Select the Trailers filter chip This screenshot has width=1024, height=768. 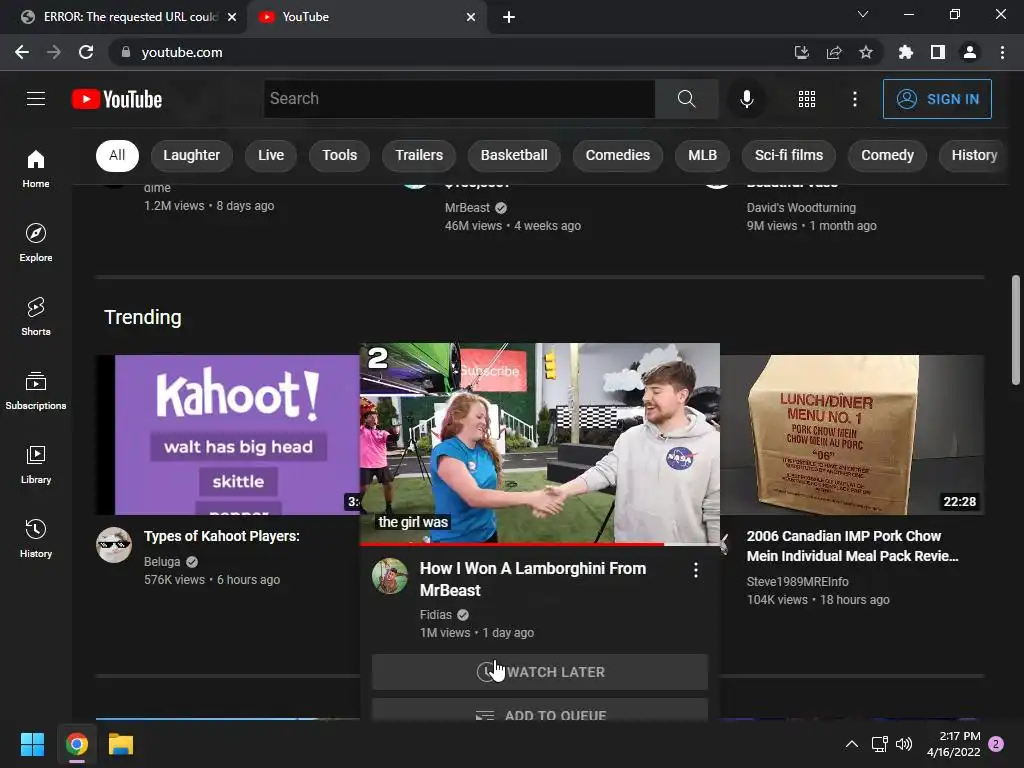click(419, 155)
